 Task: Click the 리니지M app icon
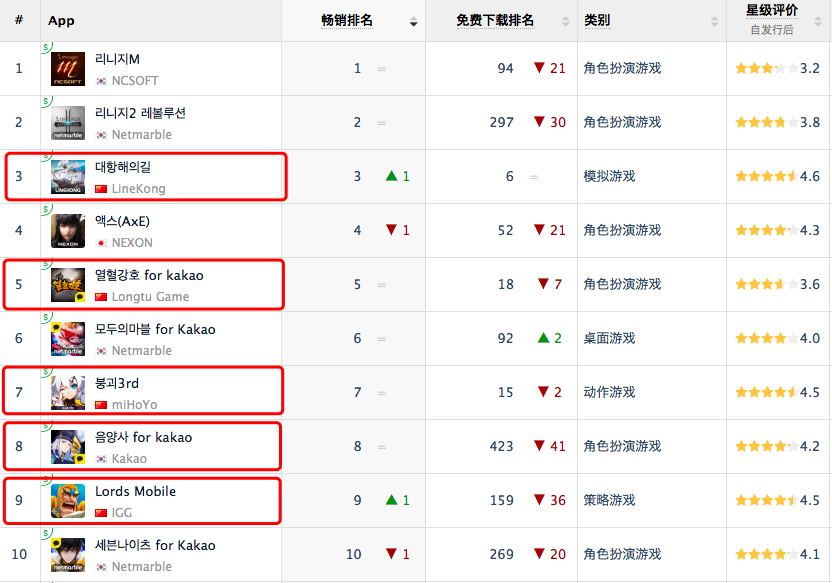coord(68,69)
